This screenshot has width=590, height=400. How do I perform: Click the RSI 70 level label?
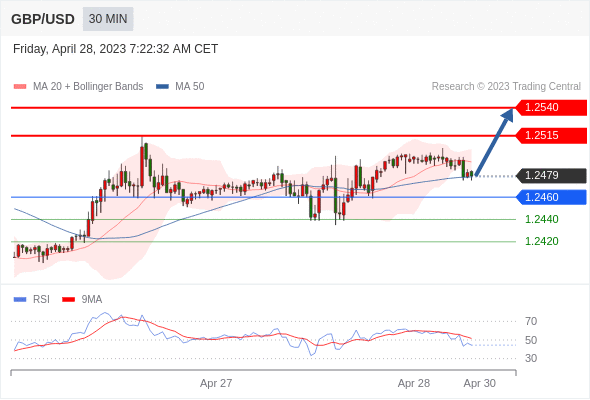coord(531,321)
